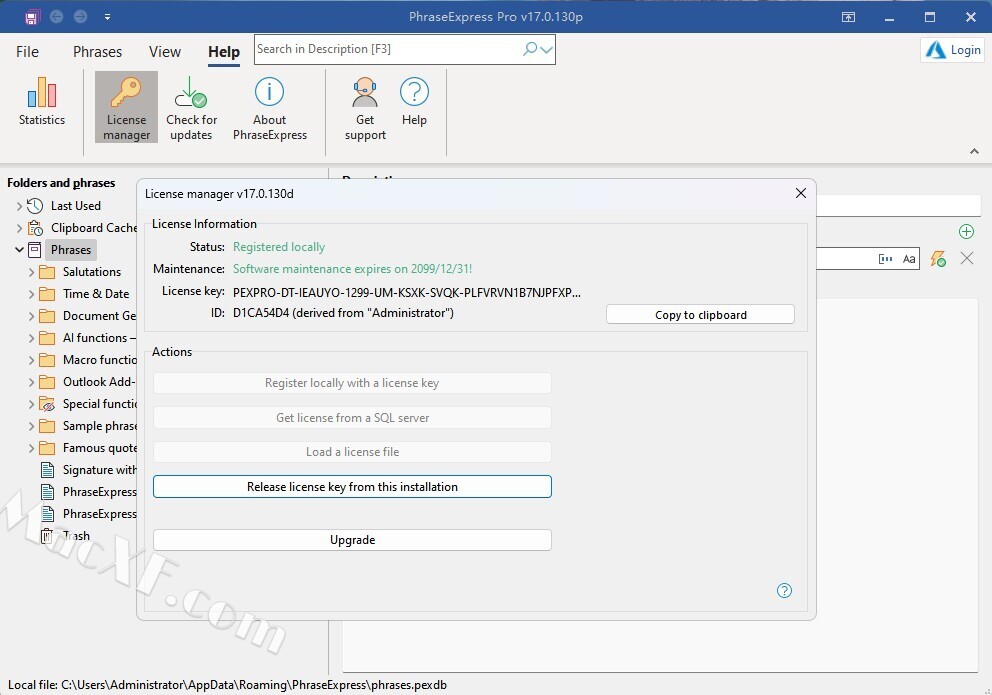The width and height of the screenshot is (992, 695).
Task: Collapse the Phrases root node
Action: point(19,250)
